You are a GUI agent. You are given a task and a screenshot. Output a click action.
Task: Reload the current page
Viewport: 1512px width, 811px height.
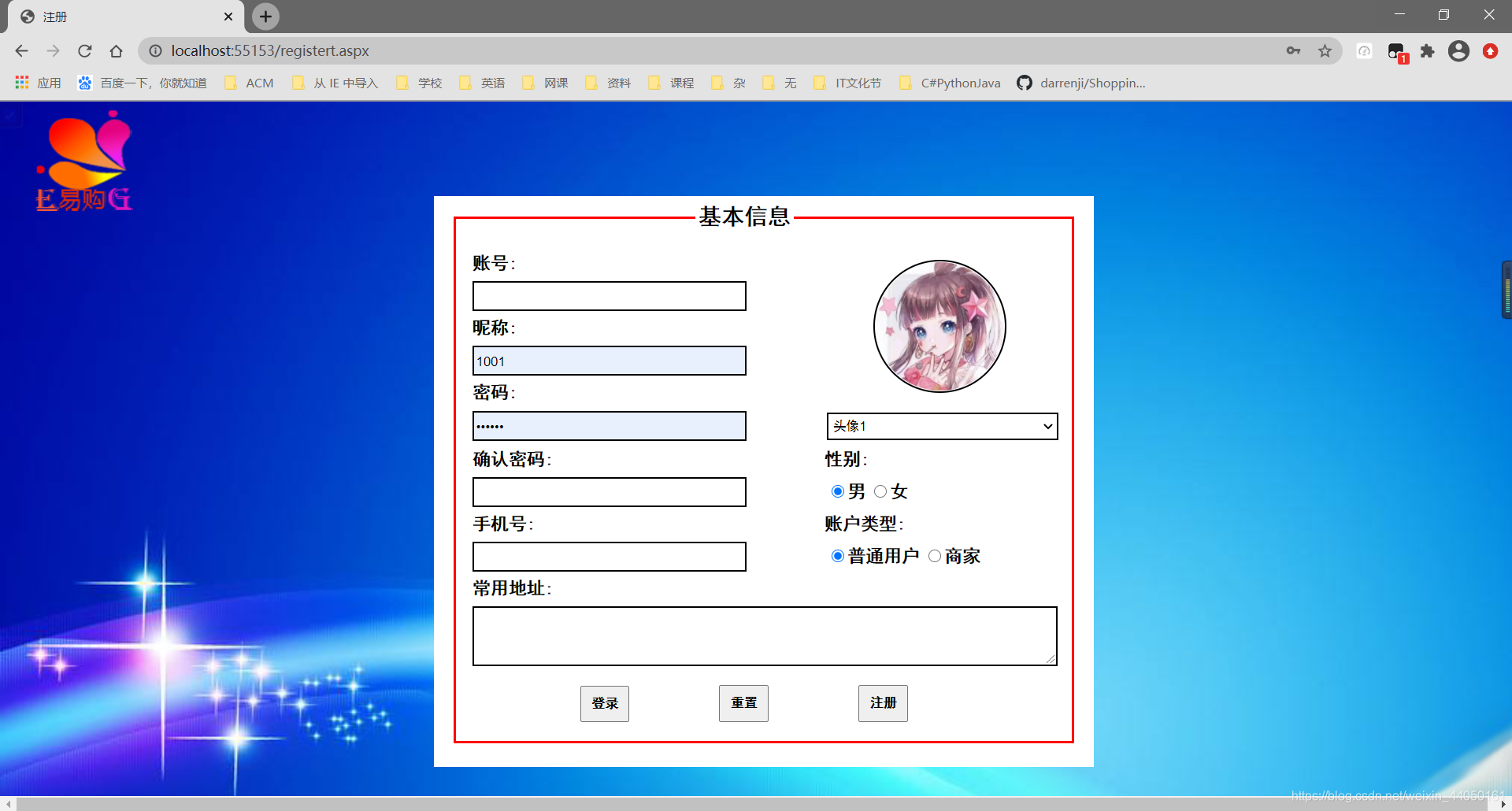pyautogui.click(x=84, y=51)
